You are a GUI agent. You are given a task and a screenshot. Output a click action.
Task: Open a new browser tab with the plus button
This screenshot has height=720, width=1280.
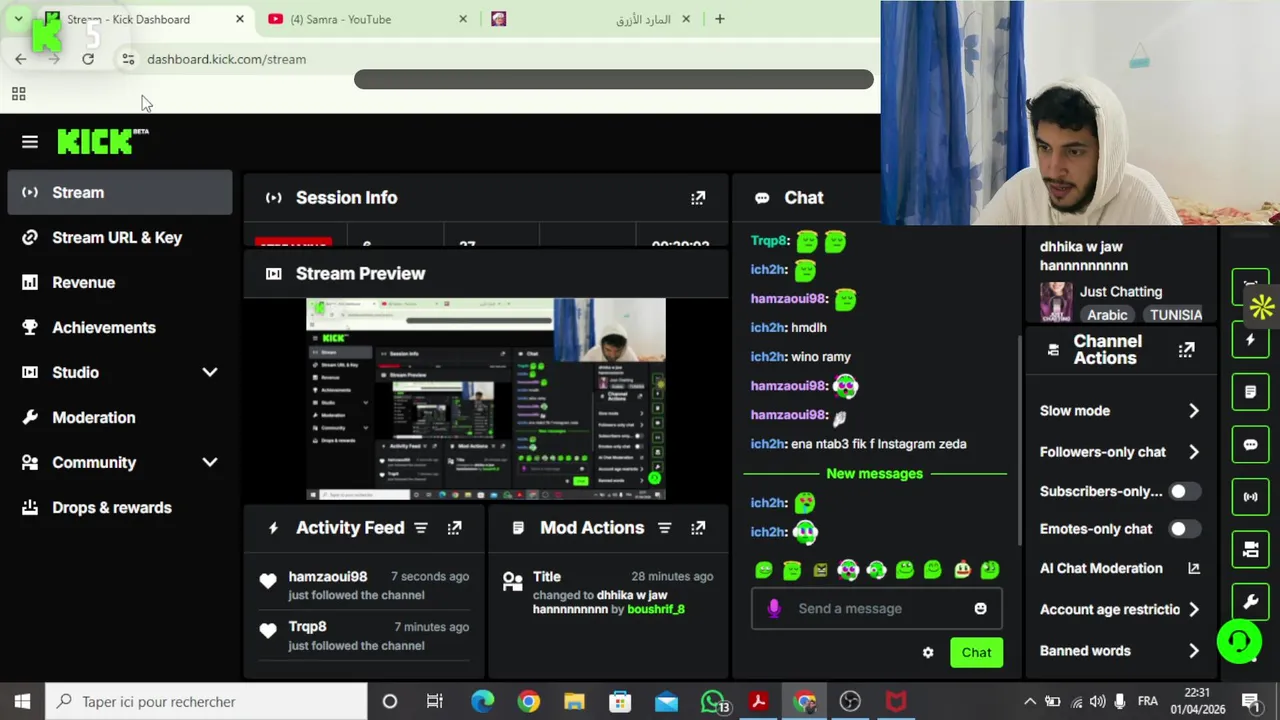(719, 19)
